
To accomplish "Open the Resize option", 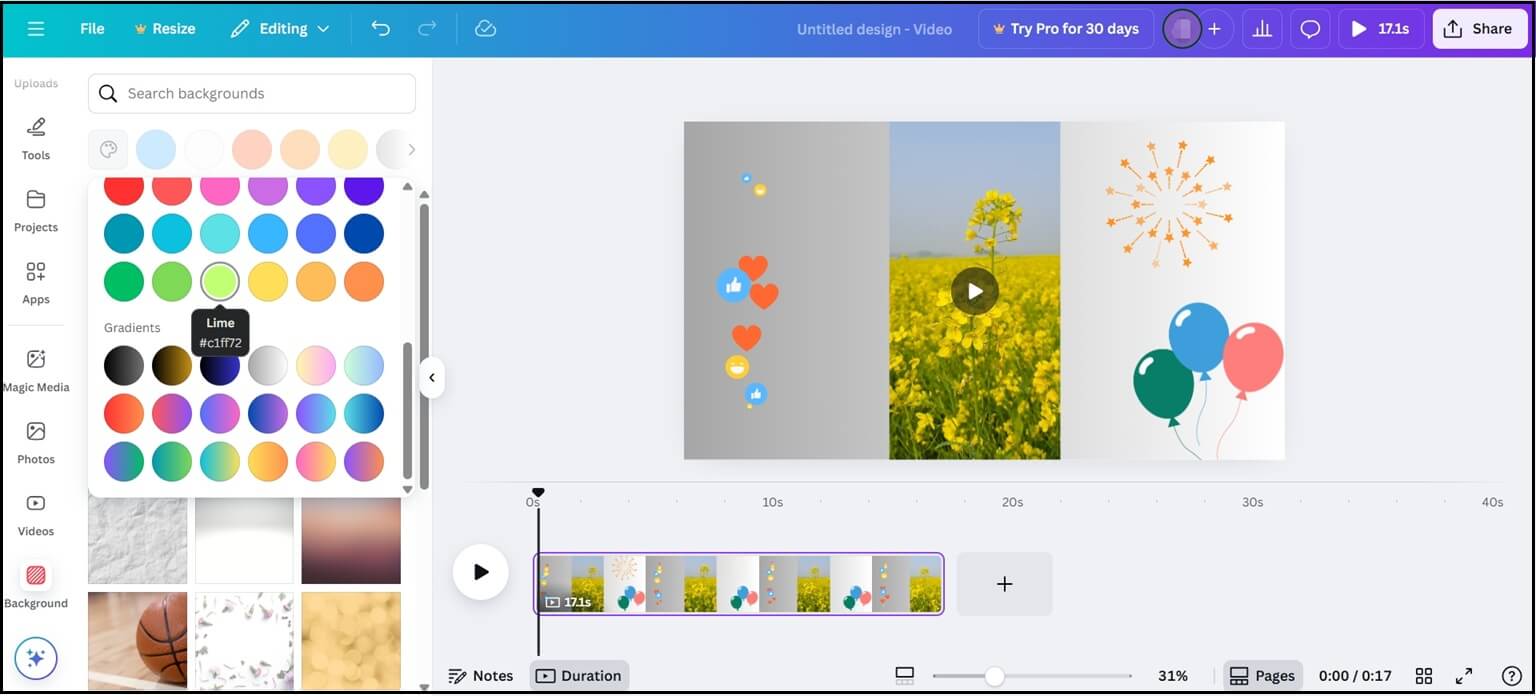I will pos(165,29).
